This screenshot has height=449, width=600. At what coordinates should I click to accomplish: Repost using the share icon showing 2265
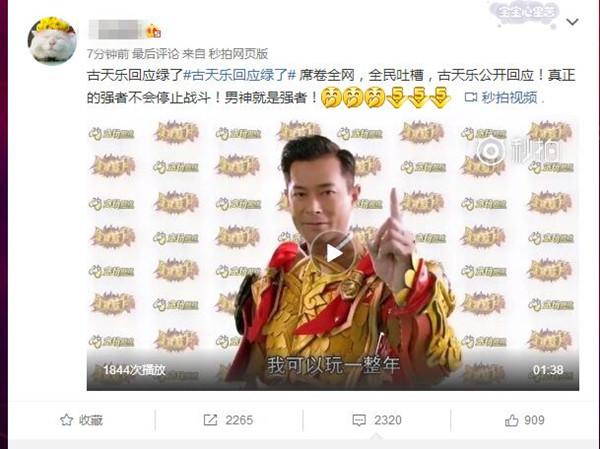228,420
